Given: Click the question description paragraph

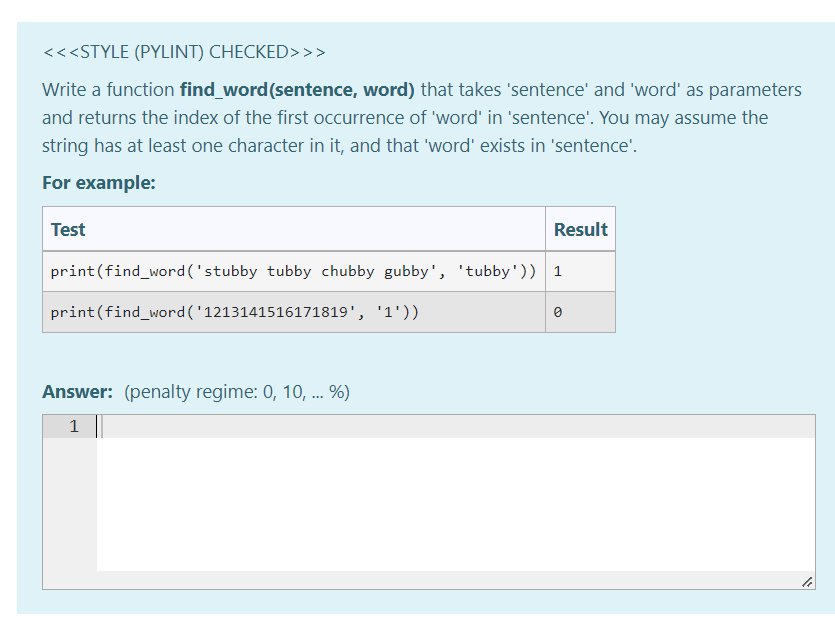Looking at the screenshot, I should point(400,117).
